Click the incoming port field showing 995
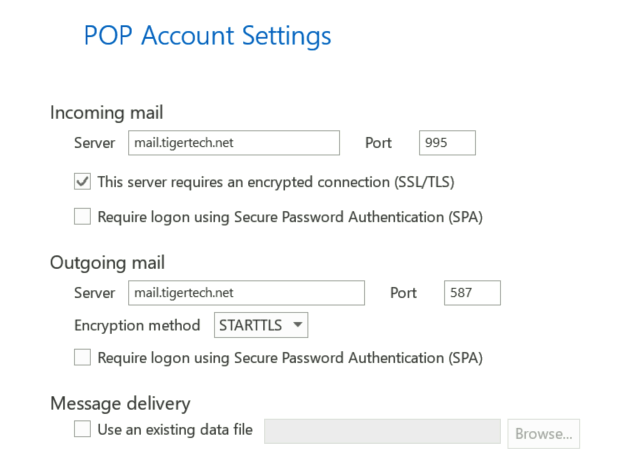The image size is (631, 467). (x=447, y=143)
